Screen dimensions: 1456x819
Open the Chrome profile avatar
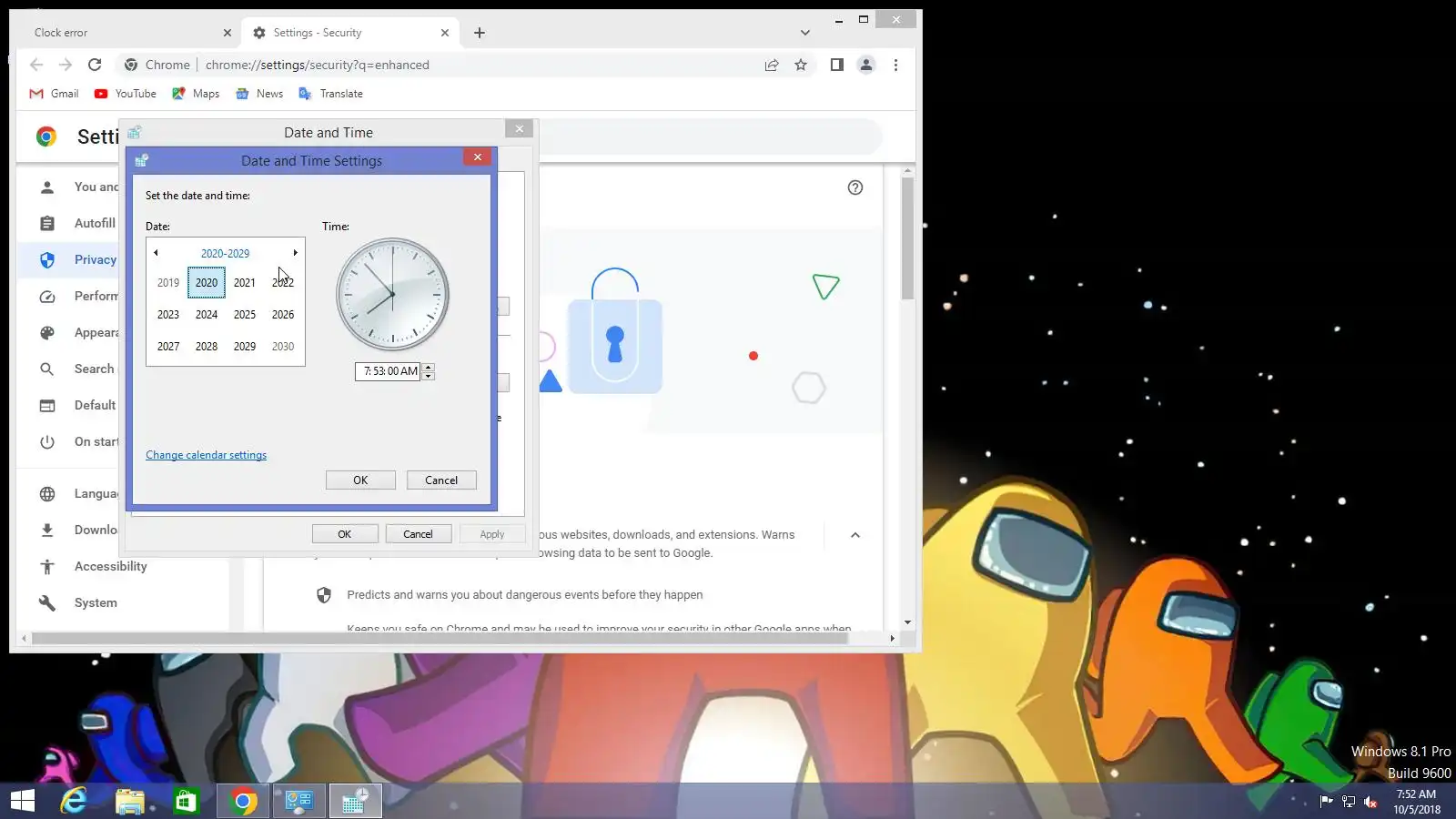click(x=866, y=65)
